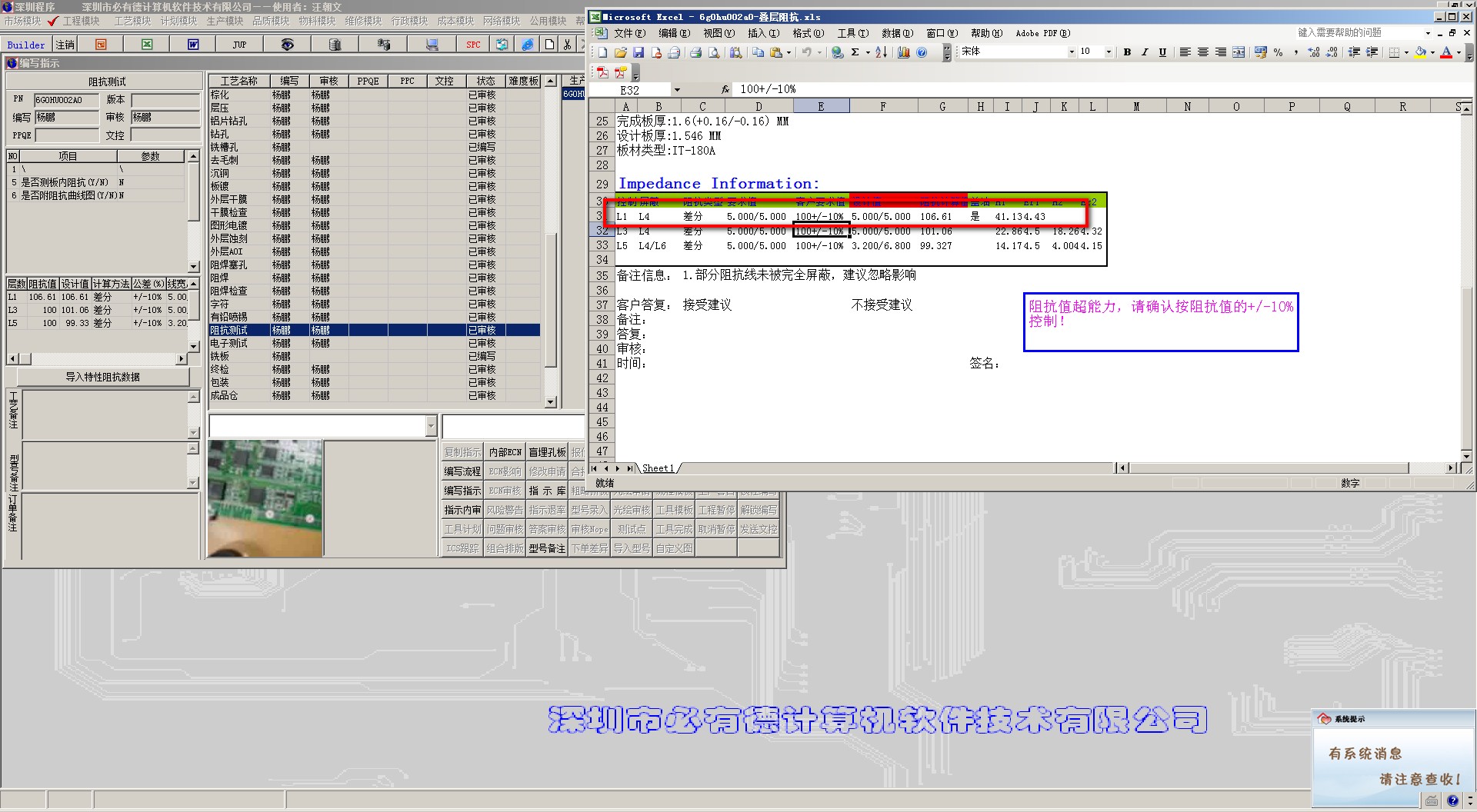1477x812 pixels.
Task: Click the Increase Indent icon
Action: (x=1372, y=52)
